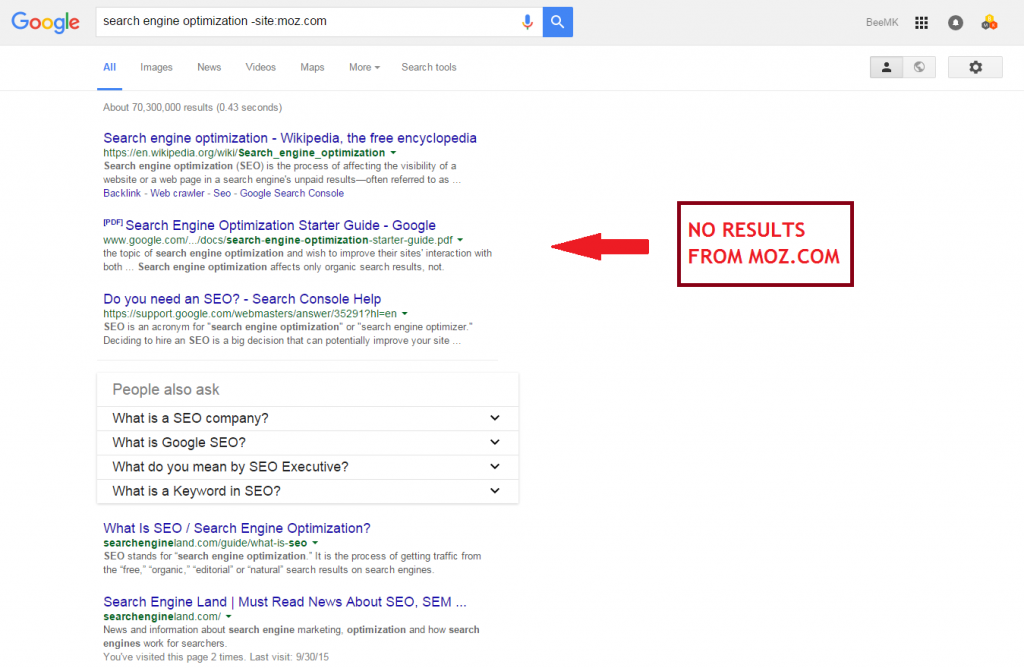Viewport: 1024px width, 668px height.
Task: Click the 'People also ask' heading
Action: tap(166, 390)
